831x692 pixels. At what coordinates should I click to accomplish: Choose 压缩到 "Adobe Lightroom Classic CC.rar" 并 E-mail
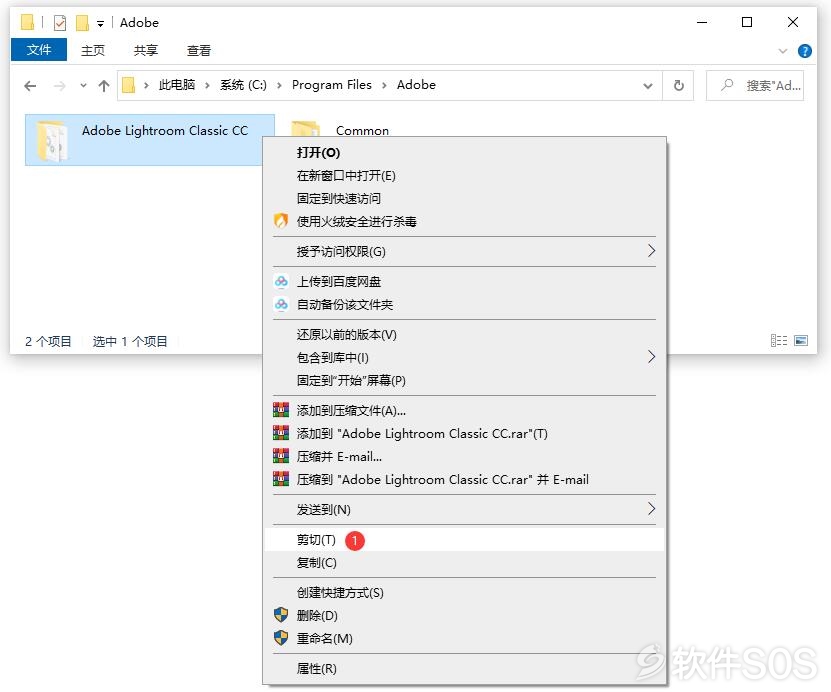pos(464,480)
